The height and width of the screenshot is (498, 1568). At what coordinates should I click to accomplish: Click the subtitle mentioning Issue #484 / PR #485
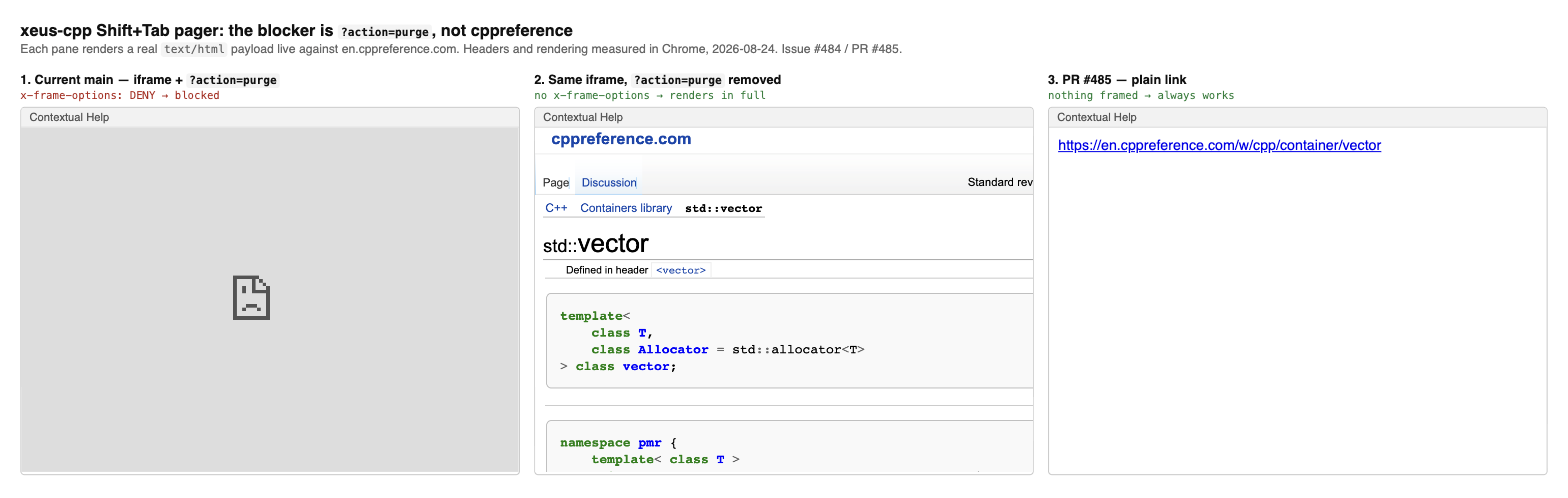click(x=461, y=48)
